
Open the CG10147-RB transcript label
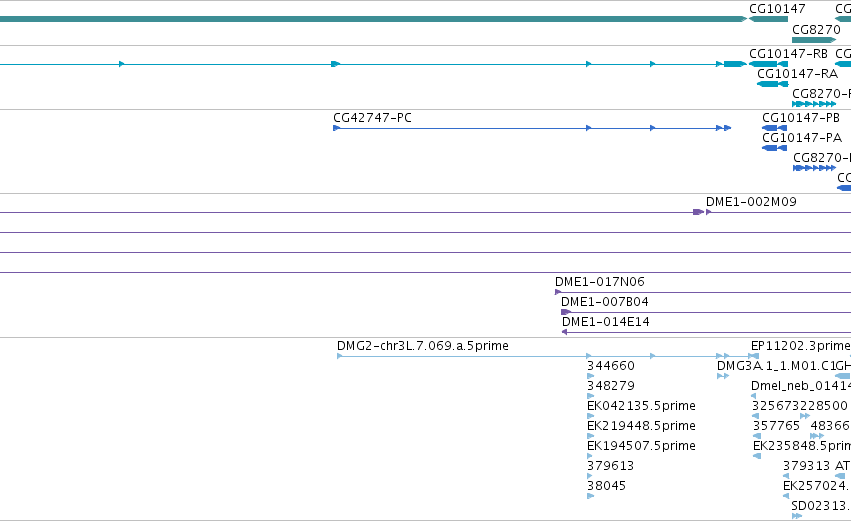pyautogui.click(x=788, y=54)
